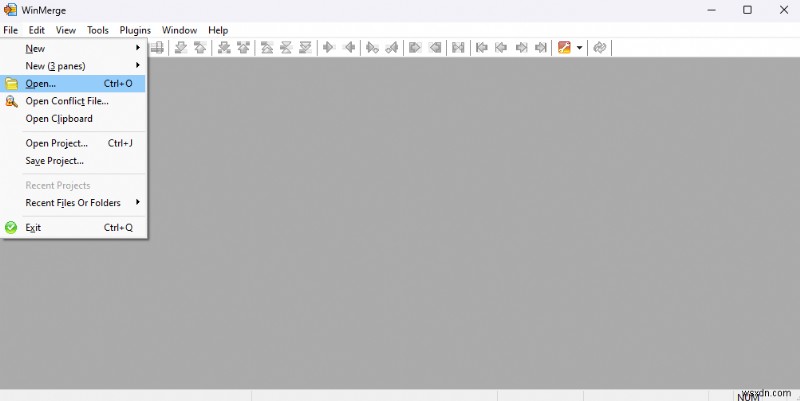800x401 pixels.
Task: Open Options with the orange wrench icon
Action: pos(564,47)
